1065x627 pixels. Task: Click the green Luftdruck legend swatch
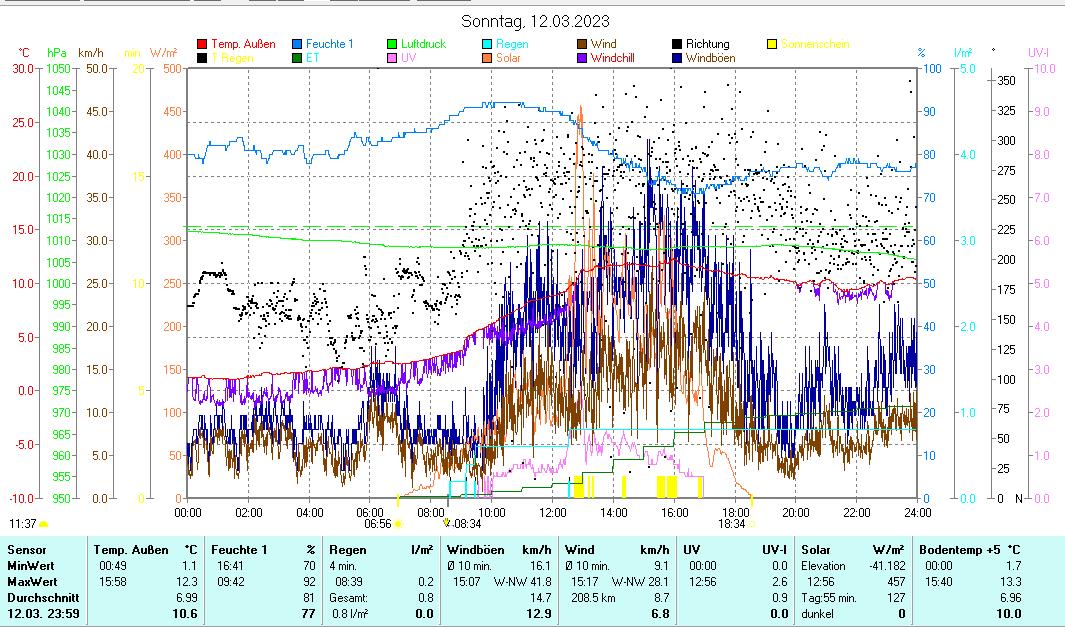click(x=392, y=44)
